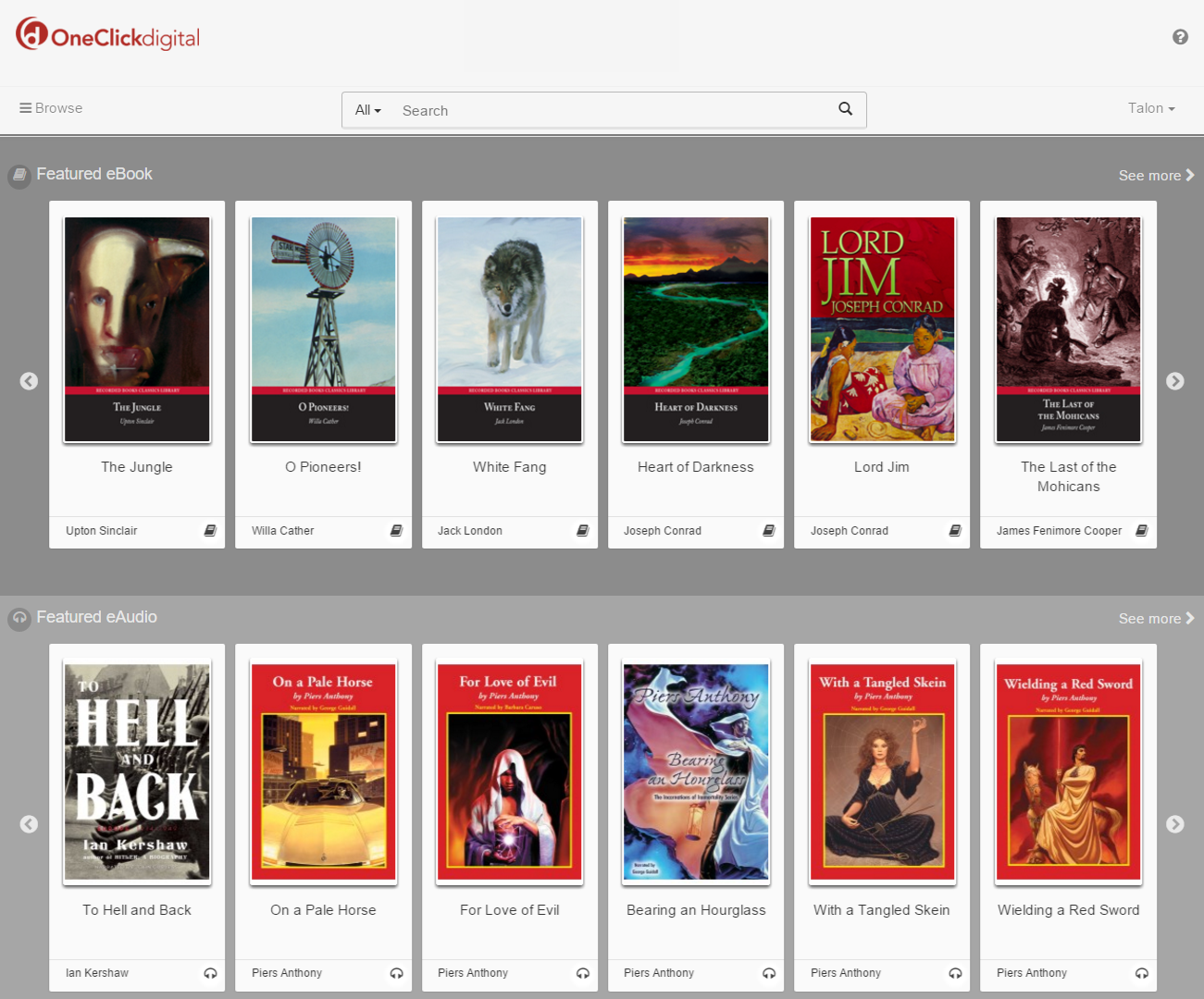The image size is (1204, 999).
Task: Open With a Tangled Skein title link
Action: pos(882,910)
